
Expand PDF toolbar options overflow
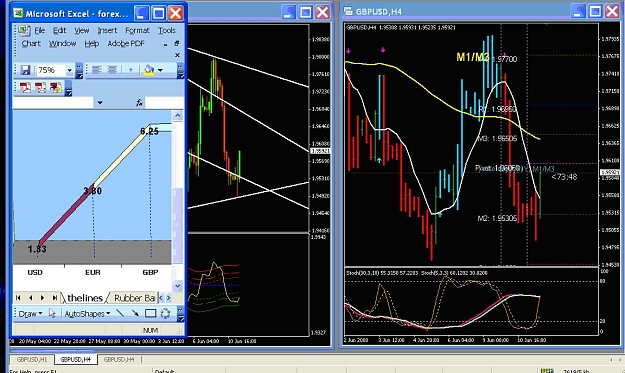pos(69,88)
